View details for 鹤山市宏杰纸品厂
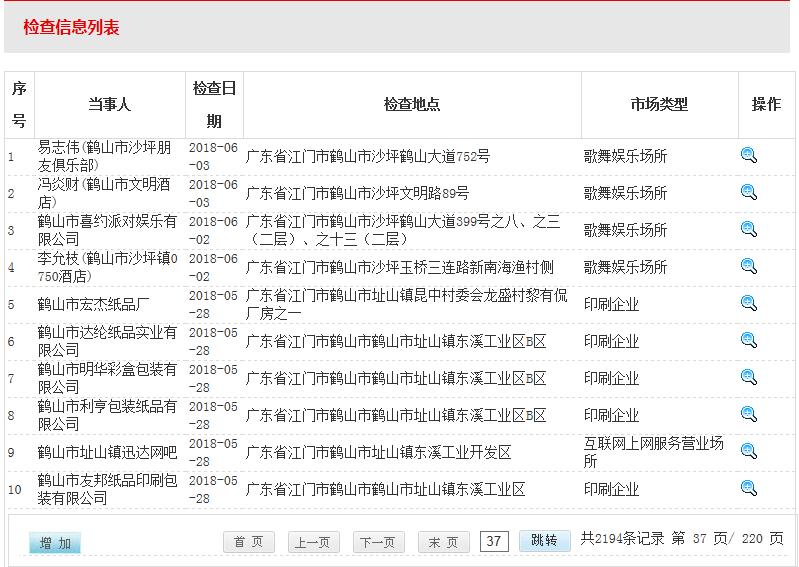799x567 pixels. (x=748, y=303)
